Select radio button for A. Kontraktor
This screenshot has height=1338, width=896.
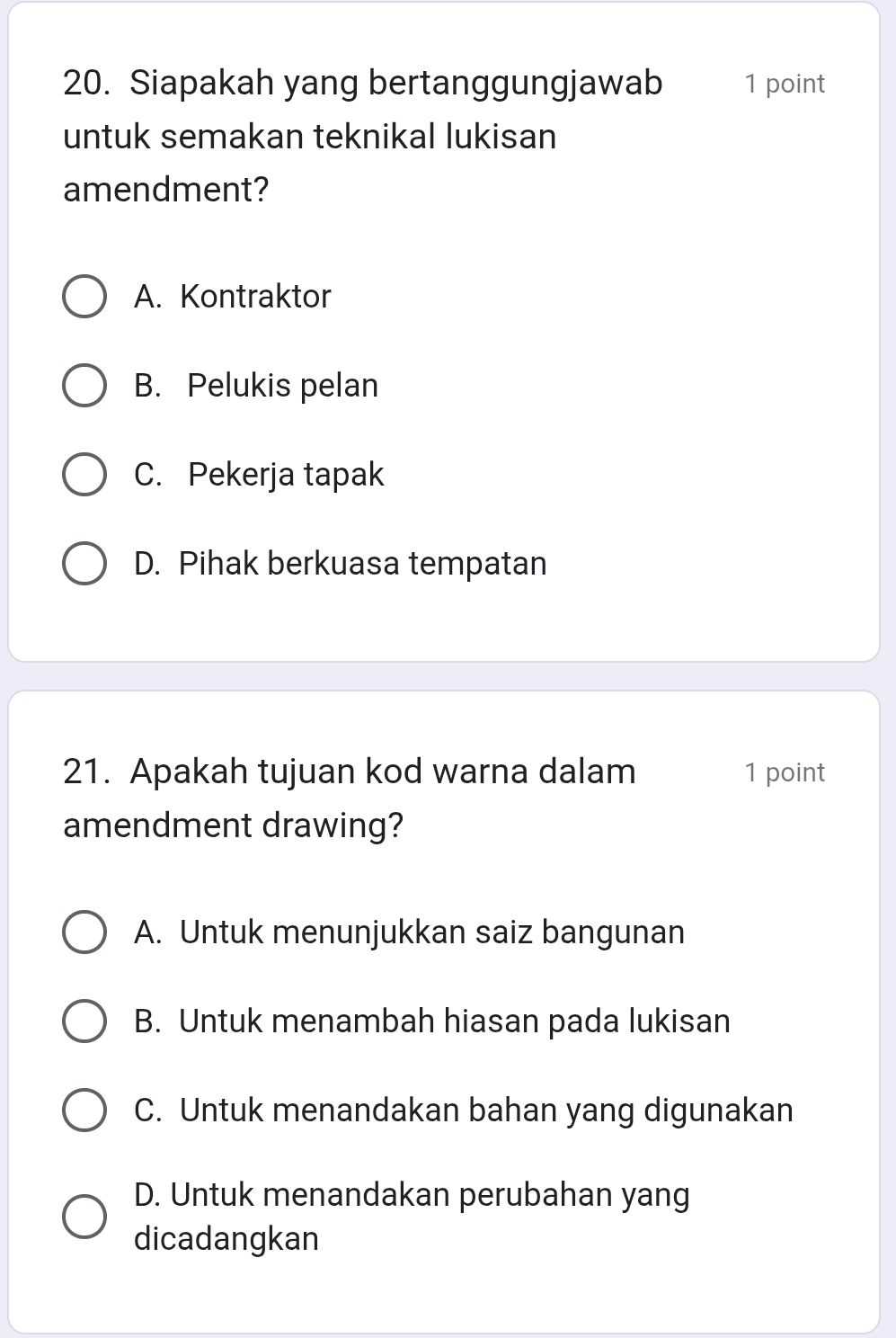[x=84, y=297]
